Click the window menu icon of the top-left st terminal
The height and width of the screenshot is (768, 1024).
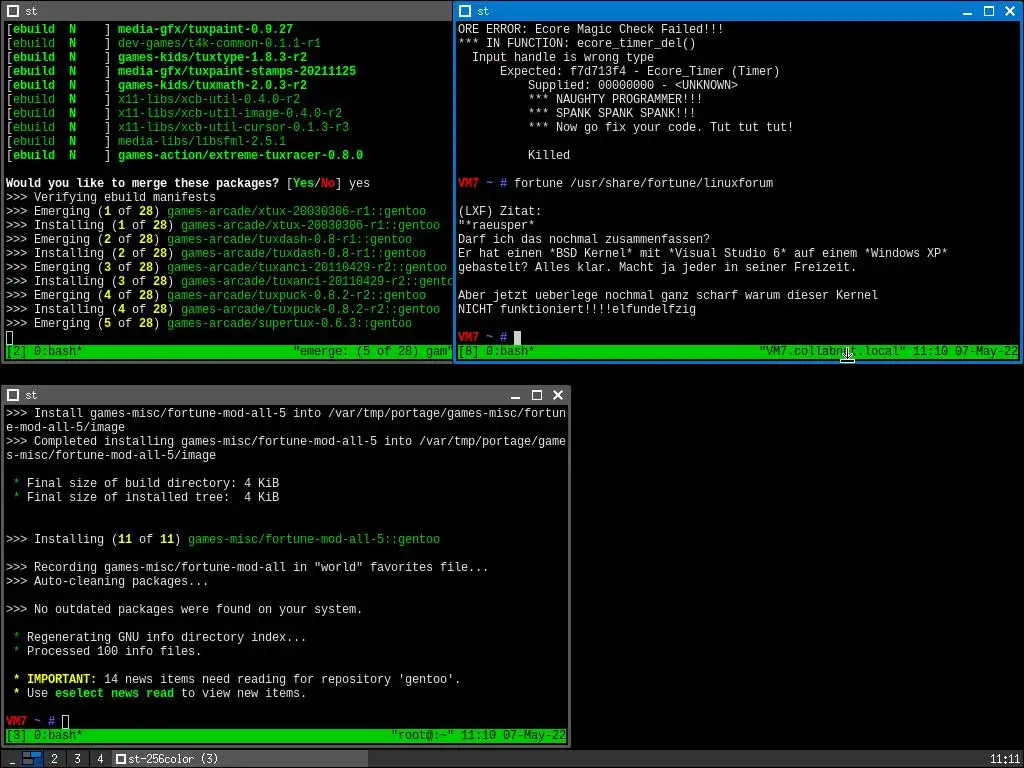pyautogui.click(x=12, y=11)
